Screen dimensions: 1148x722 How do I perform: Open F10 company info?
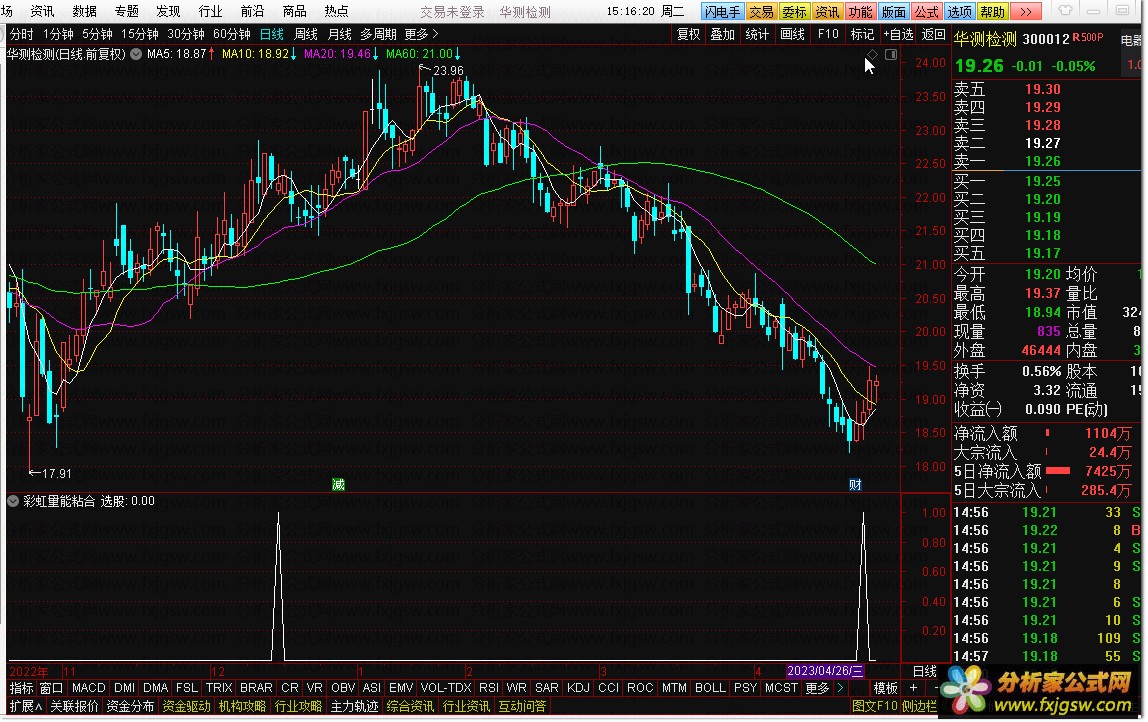(828, 34)
